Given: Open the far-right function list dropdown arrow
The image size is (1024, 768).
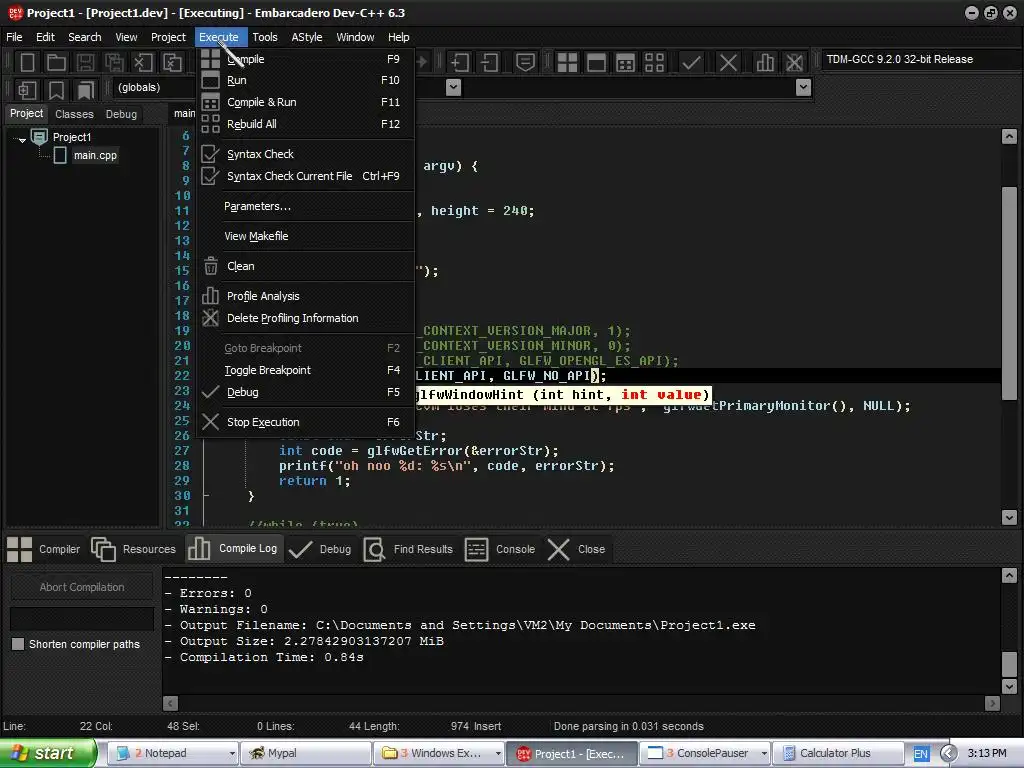Looking at the screenshot, I should [x=803, y=88].
